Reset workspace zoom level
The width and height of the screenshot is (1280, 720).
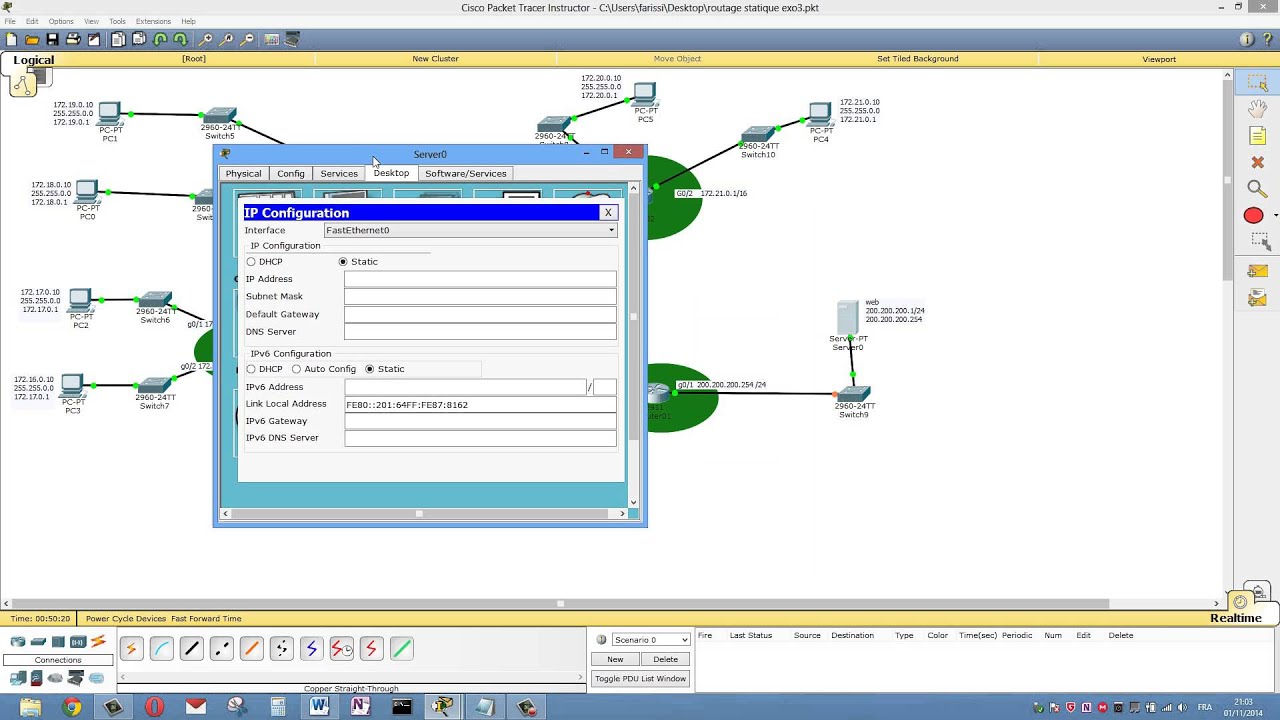click(227, 39)
